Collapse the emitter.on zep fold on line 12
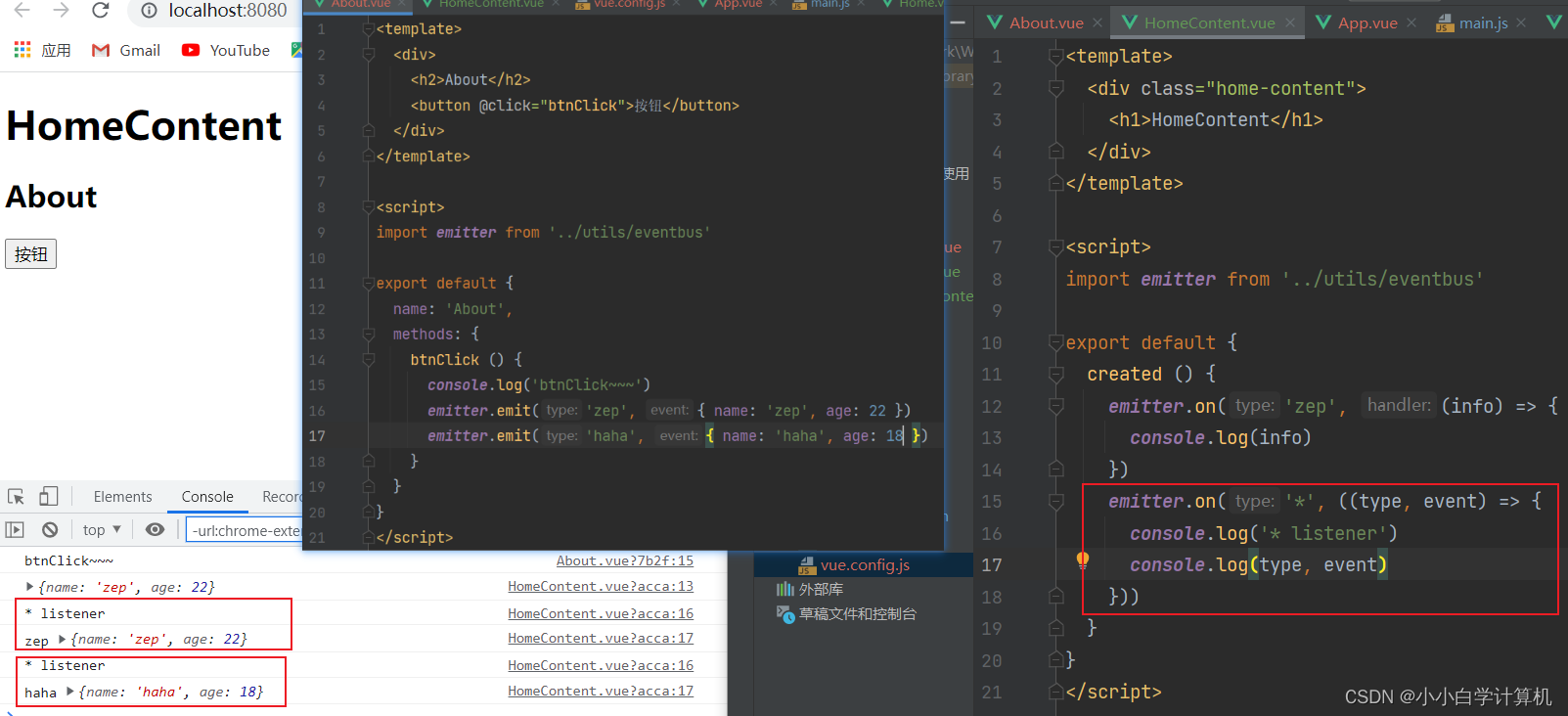 (1056, 406)
